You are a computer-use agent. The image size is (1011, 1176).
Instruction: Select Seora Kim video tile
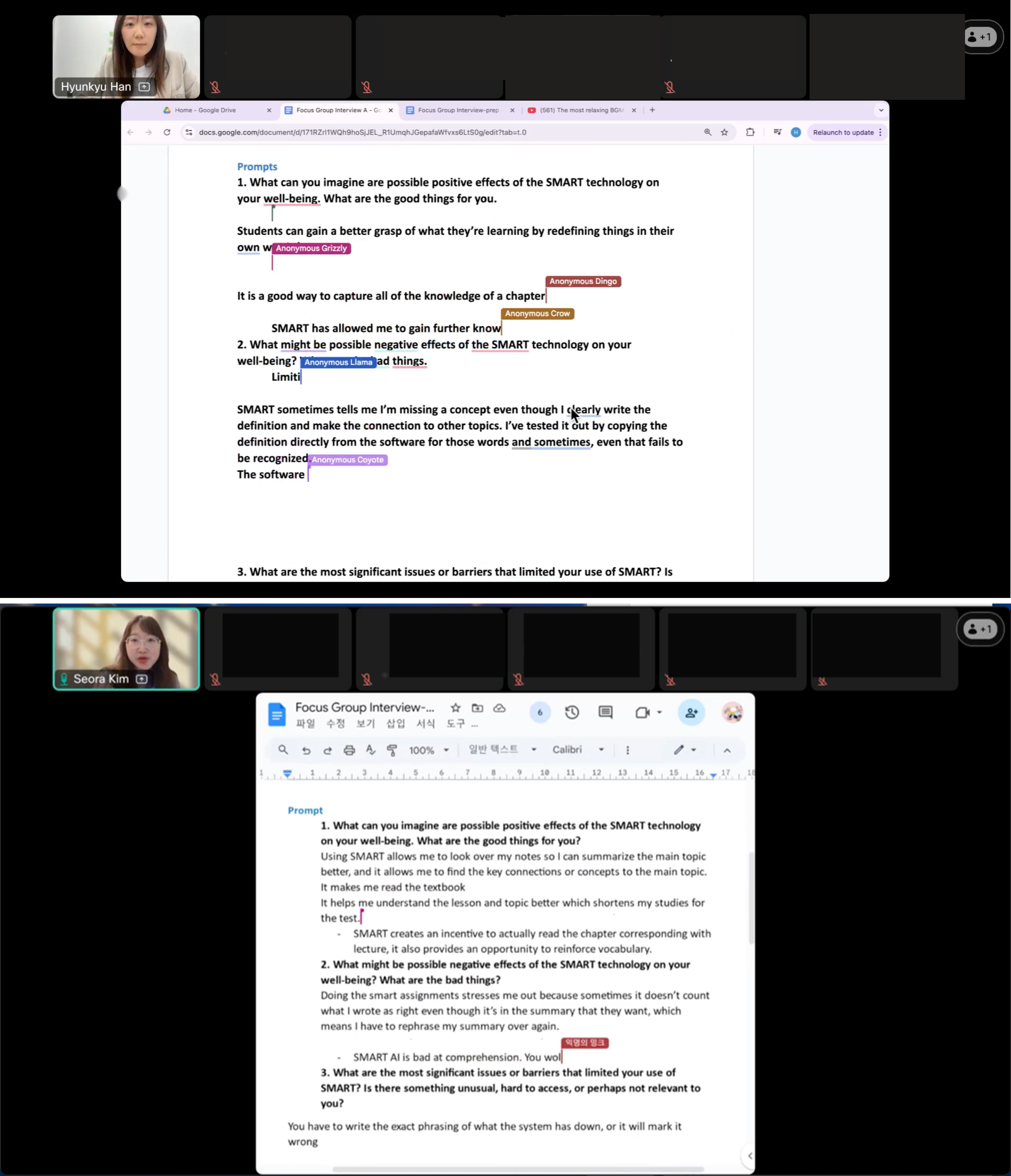coord(126,649)
